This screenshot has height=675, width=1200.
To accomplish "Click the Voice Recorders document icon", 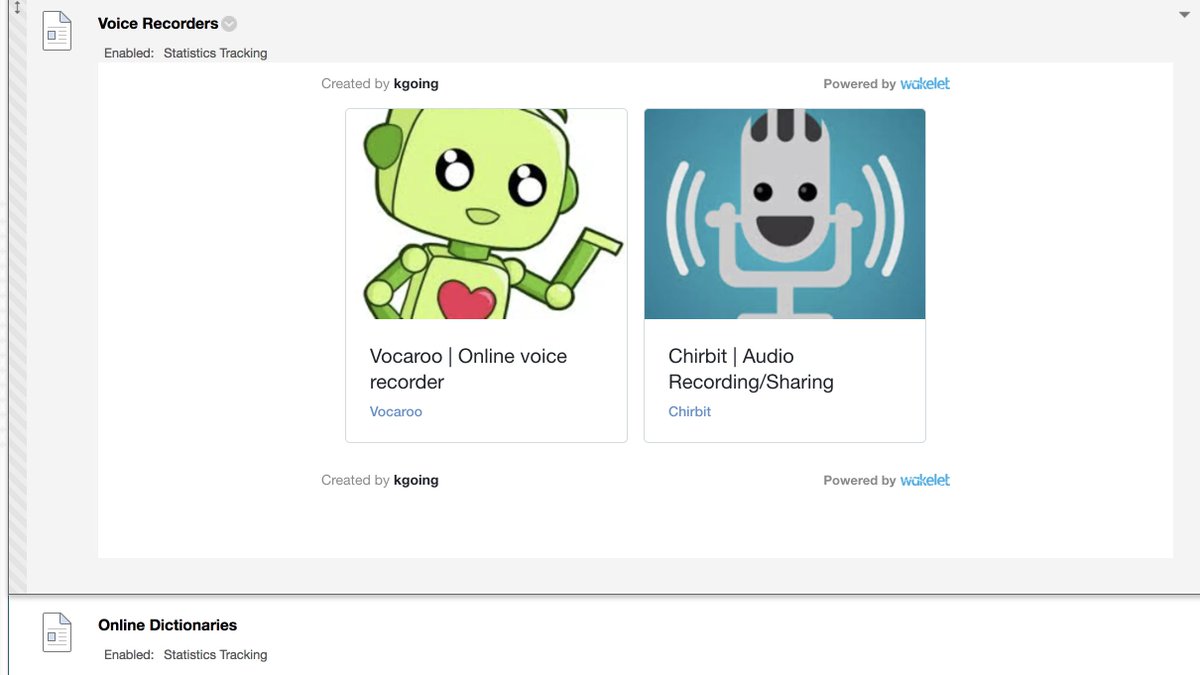I will point(57,31).
